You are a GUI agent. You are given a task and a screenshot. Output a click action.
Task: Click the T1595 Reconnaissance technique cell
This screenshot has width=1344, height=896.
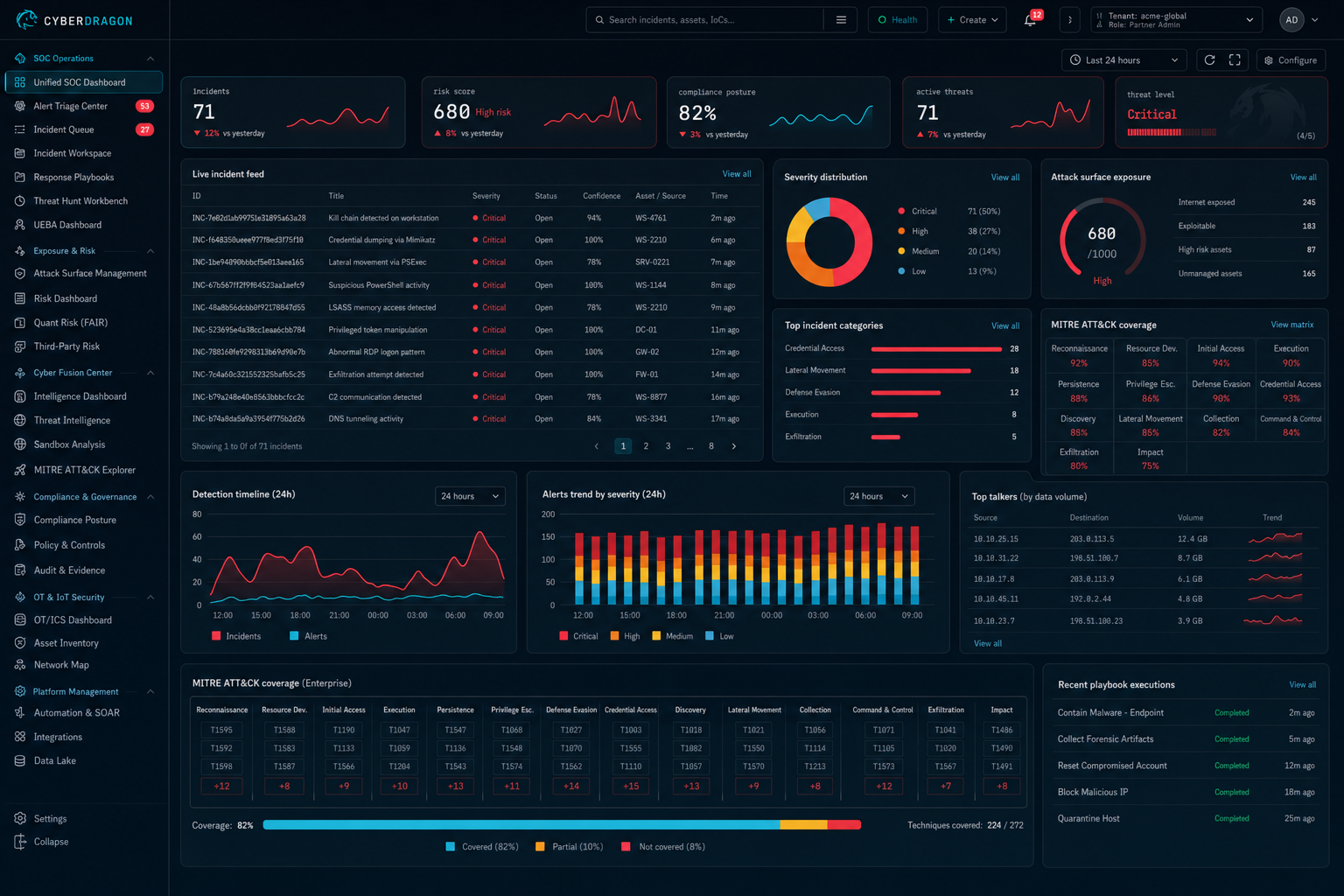pos(221,730)
